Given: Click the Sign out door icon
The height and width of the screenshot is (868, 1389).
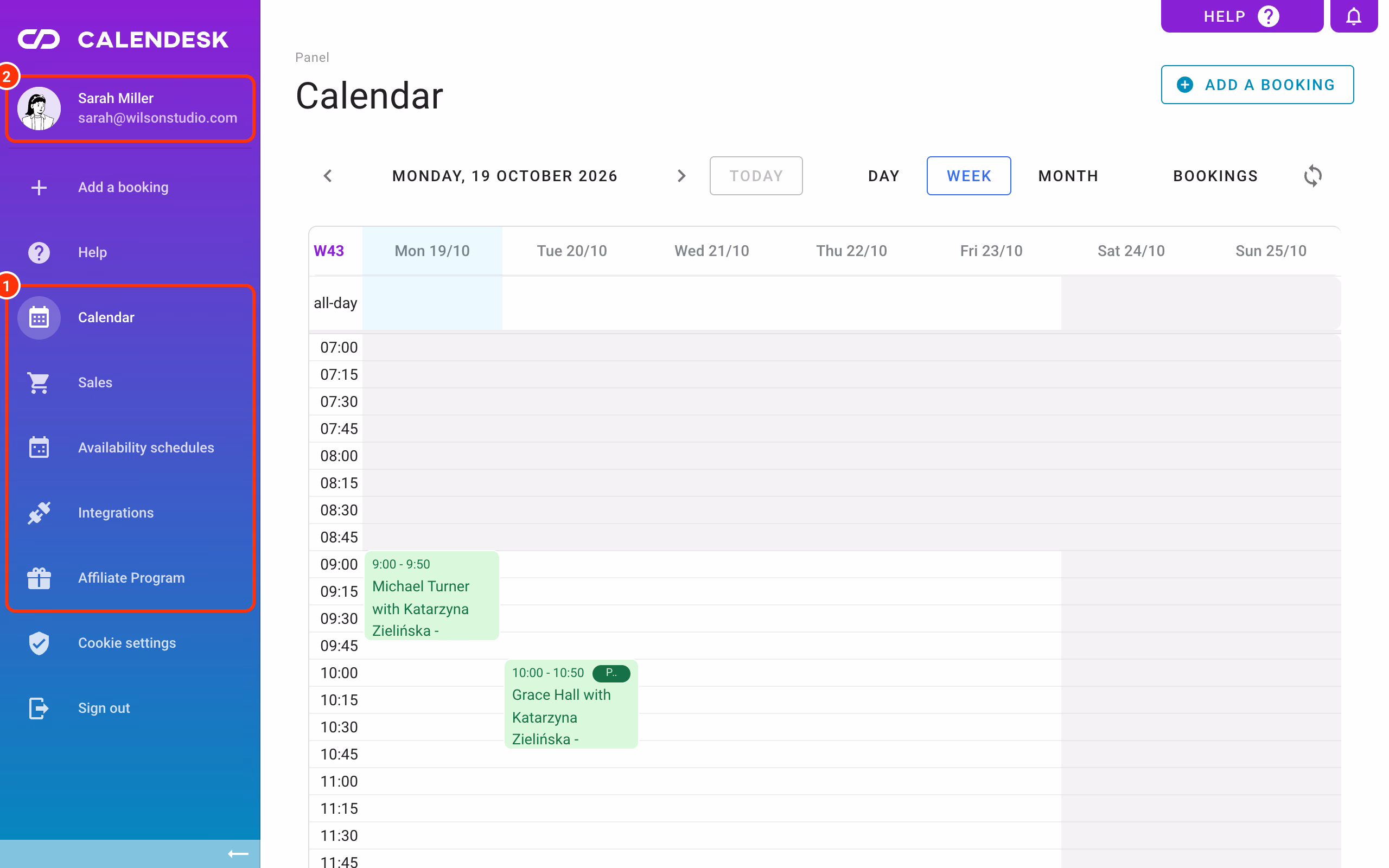Looking at the screenshot, I should (x=39, y=708).
